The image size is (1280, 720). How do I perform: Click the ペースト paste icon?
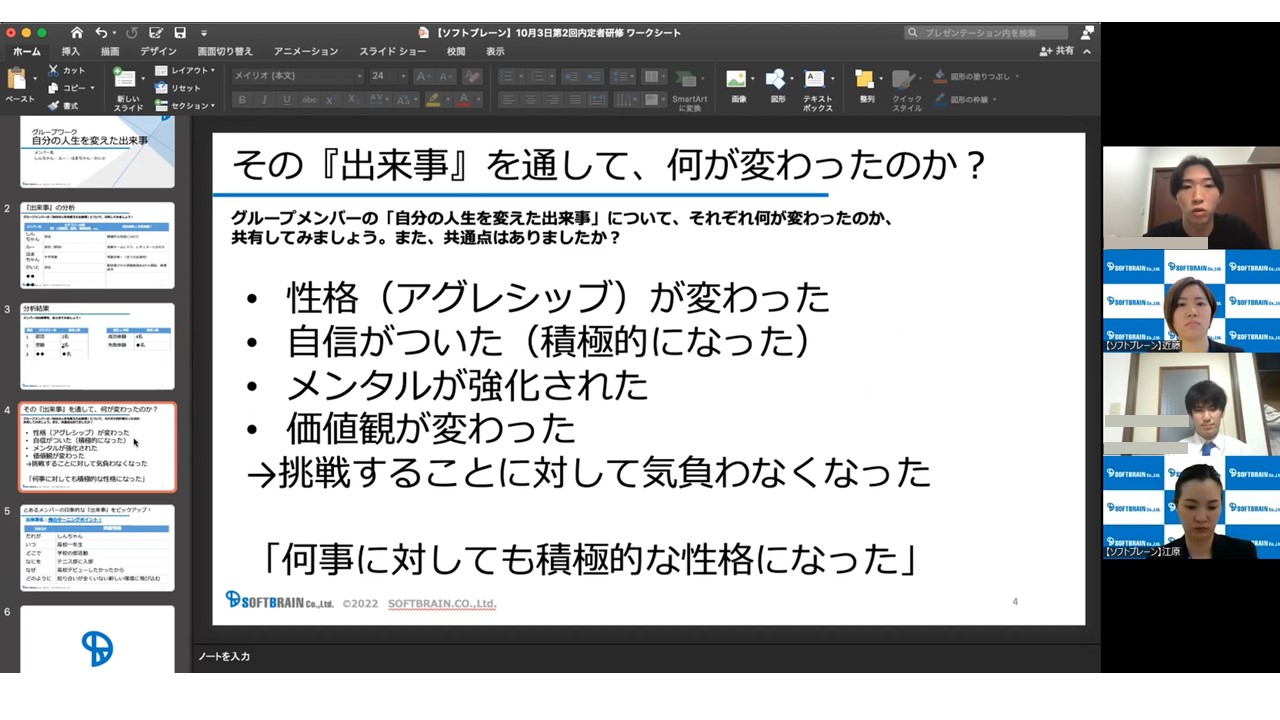(19, 84)
